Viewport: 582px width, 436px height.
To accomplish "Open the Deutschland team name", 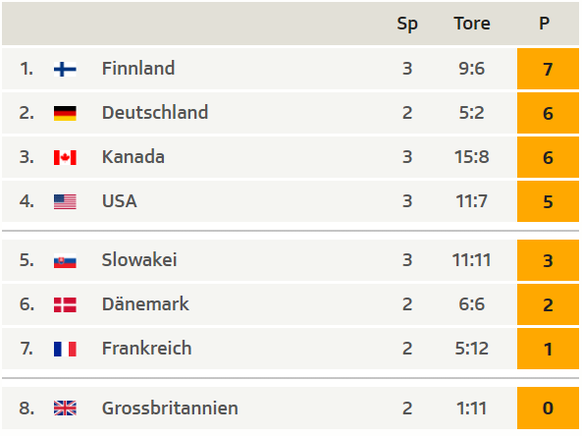I will point(155,112).
